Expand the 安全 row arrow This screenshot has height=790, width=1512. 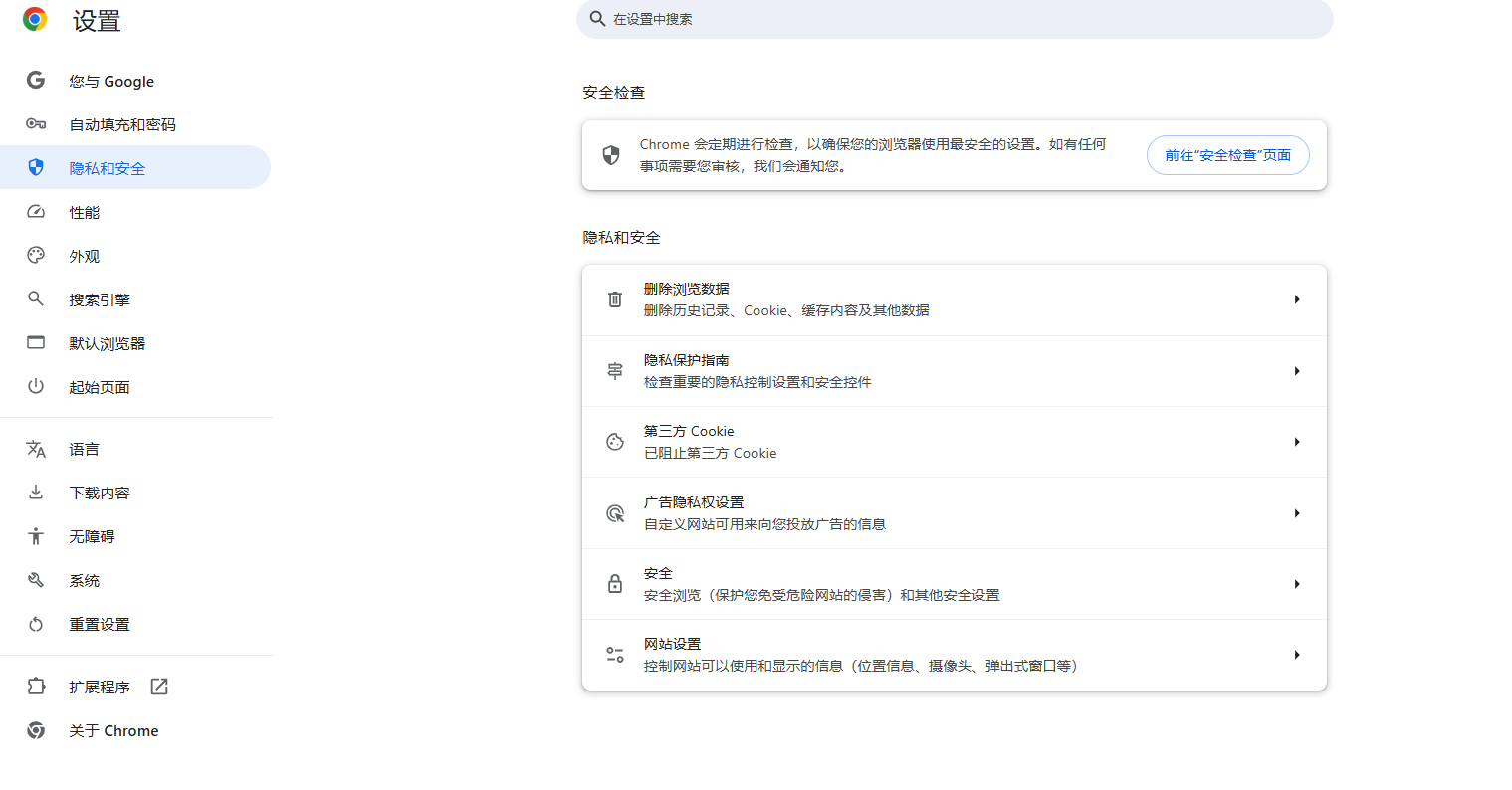tap(1297, 584)
